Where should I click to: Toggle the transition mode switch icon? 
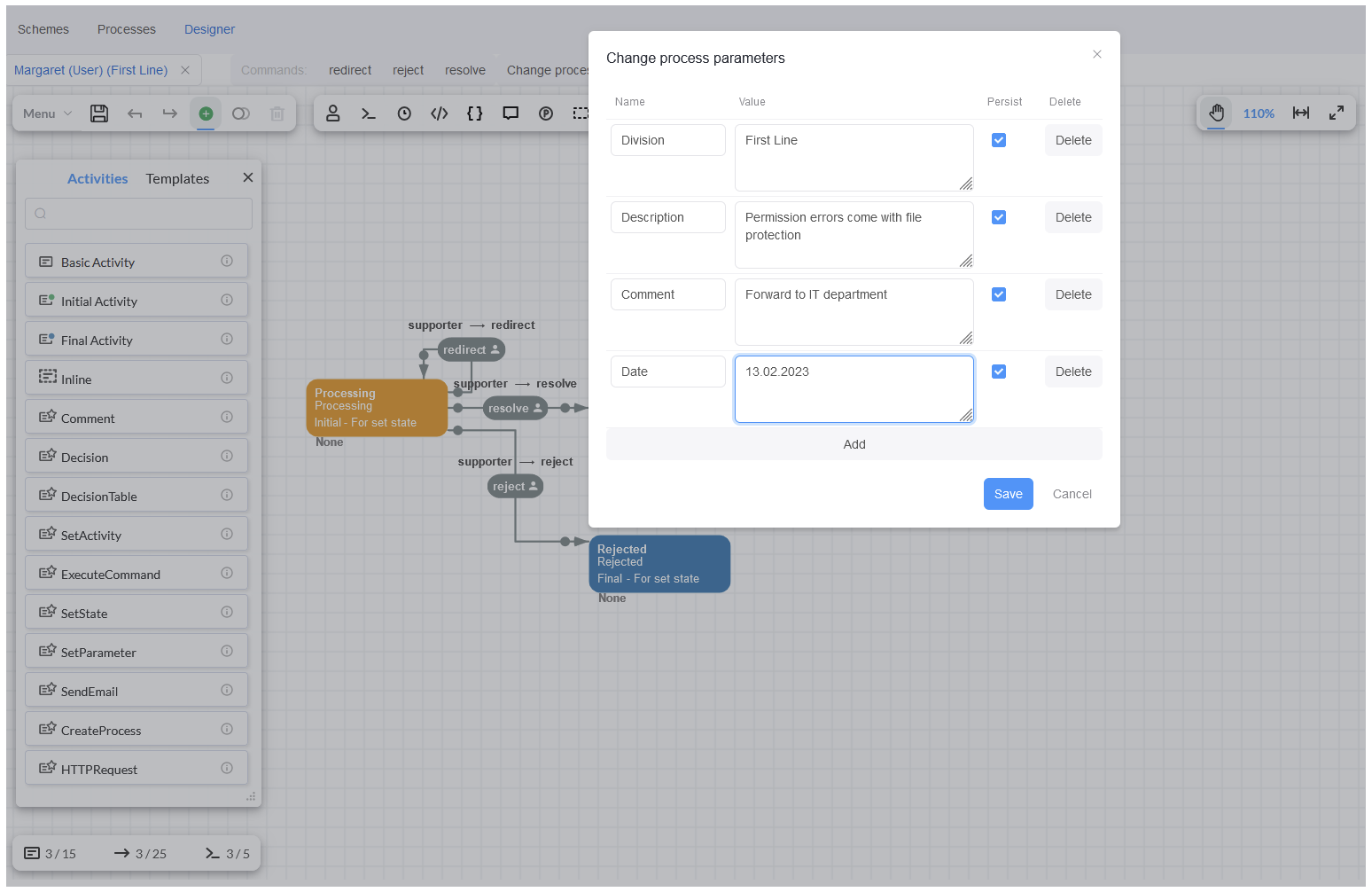click(241, 113)
